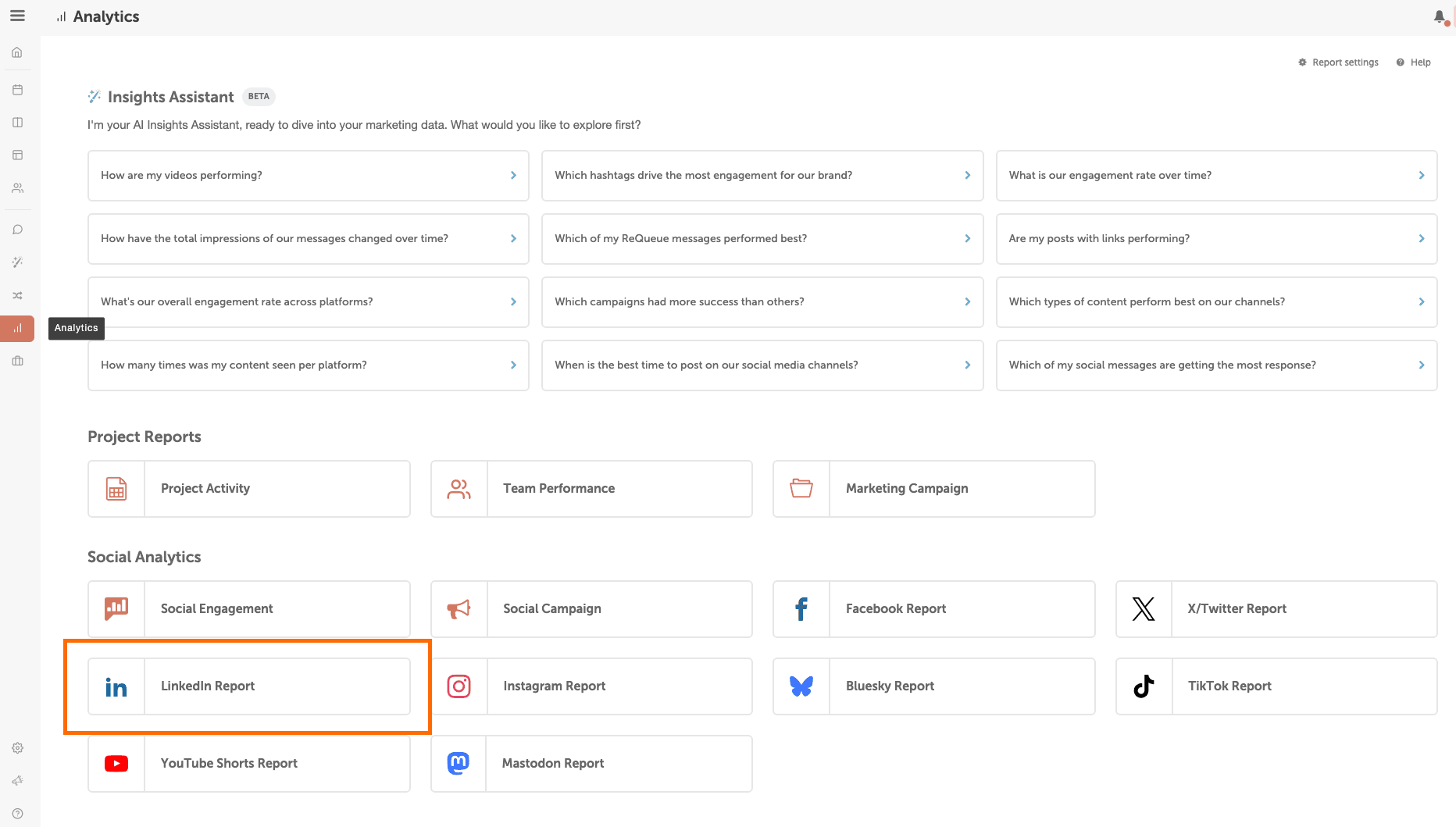
Task: Click the X/Twitter logo icon
Action: 1144,609
